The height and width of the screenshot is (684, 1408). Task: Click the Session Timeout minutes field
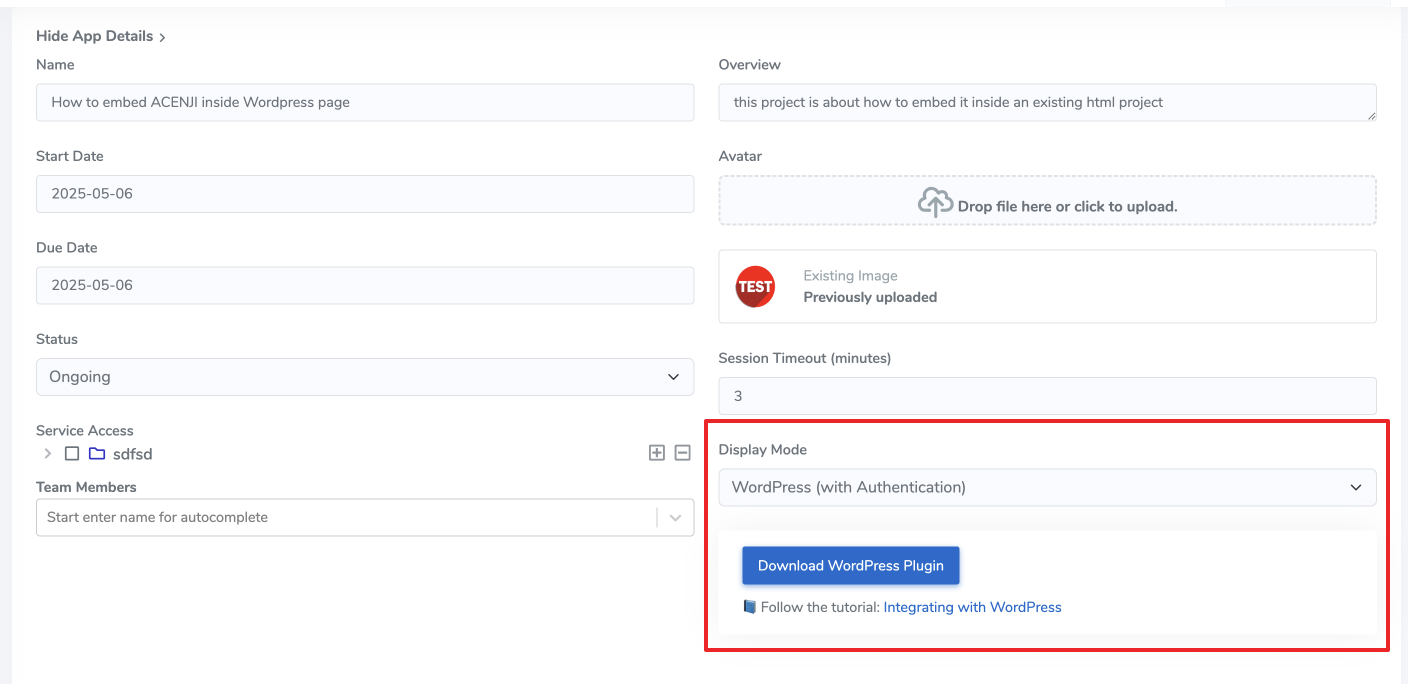point(1047,395)
